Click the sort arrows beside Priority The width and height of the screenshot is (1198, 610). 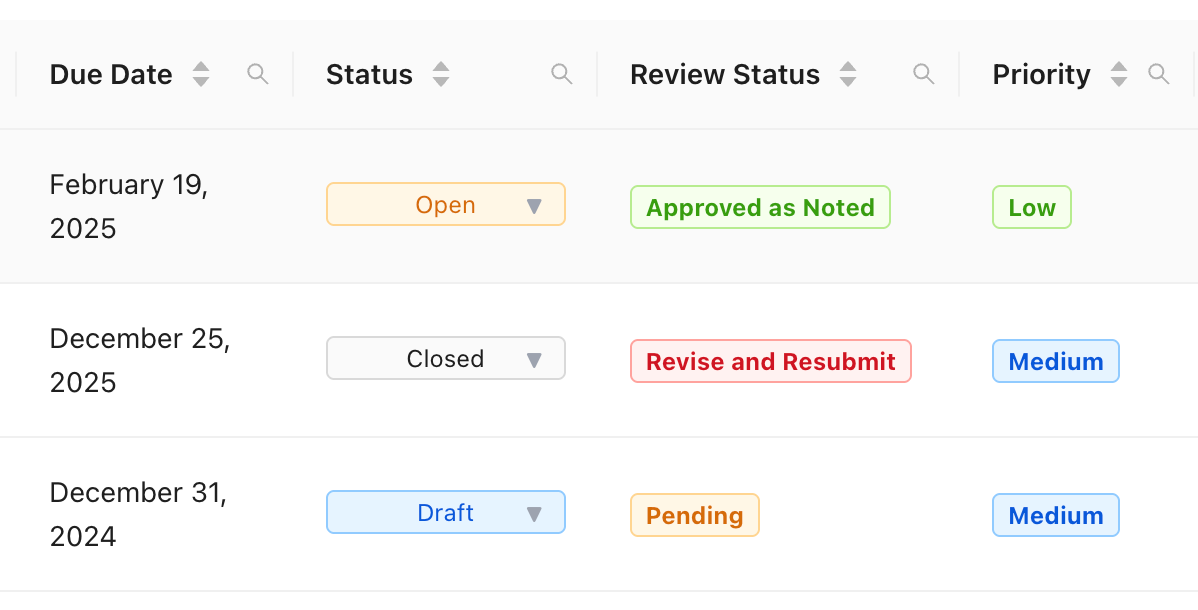click(1118, 73)
